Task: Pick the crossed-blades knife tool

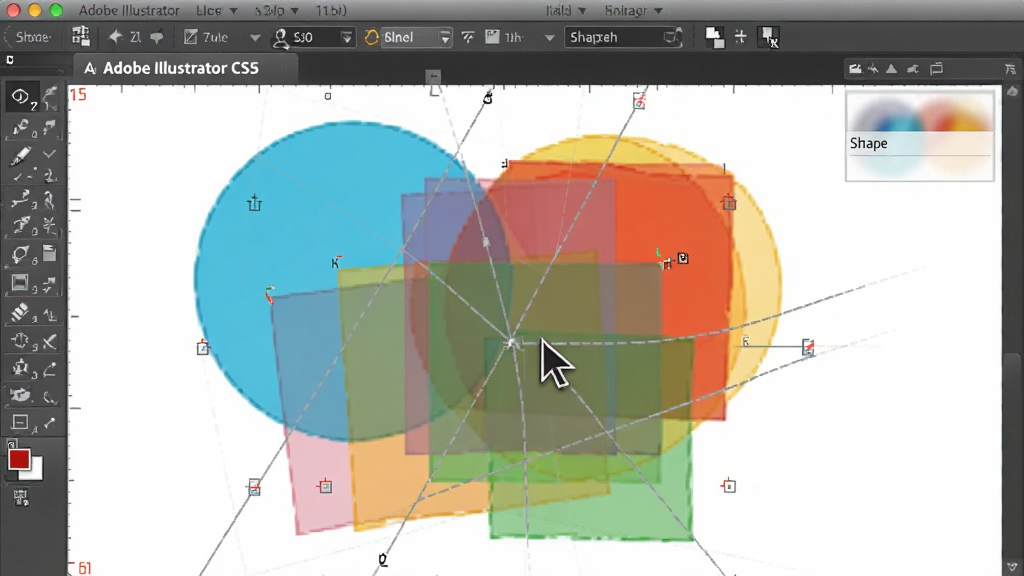Action: pos(50,341)
